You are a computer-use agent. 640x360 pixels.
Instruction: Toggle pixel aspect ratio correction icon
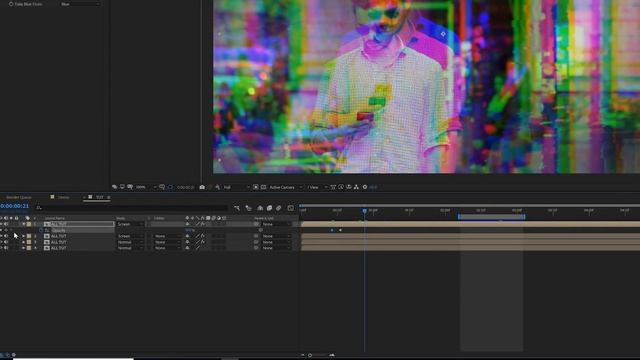click(333, 187)
